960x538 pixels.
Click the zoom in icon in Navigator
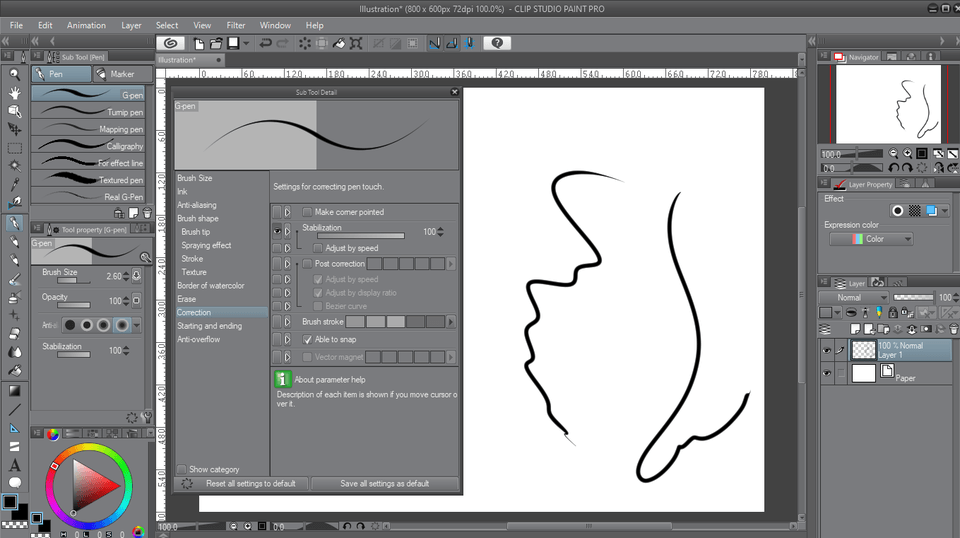(x=907, y=154)
